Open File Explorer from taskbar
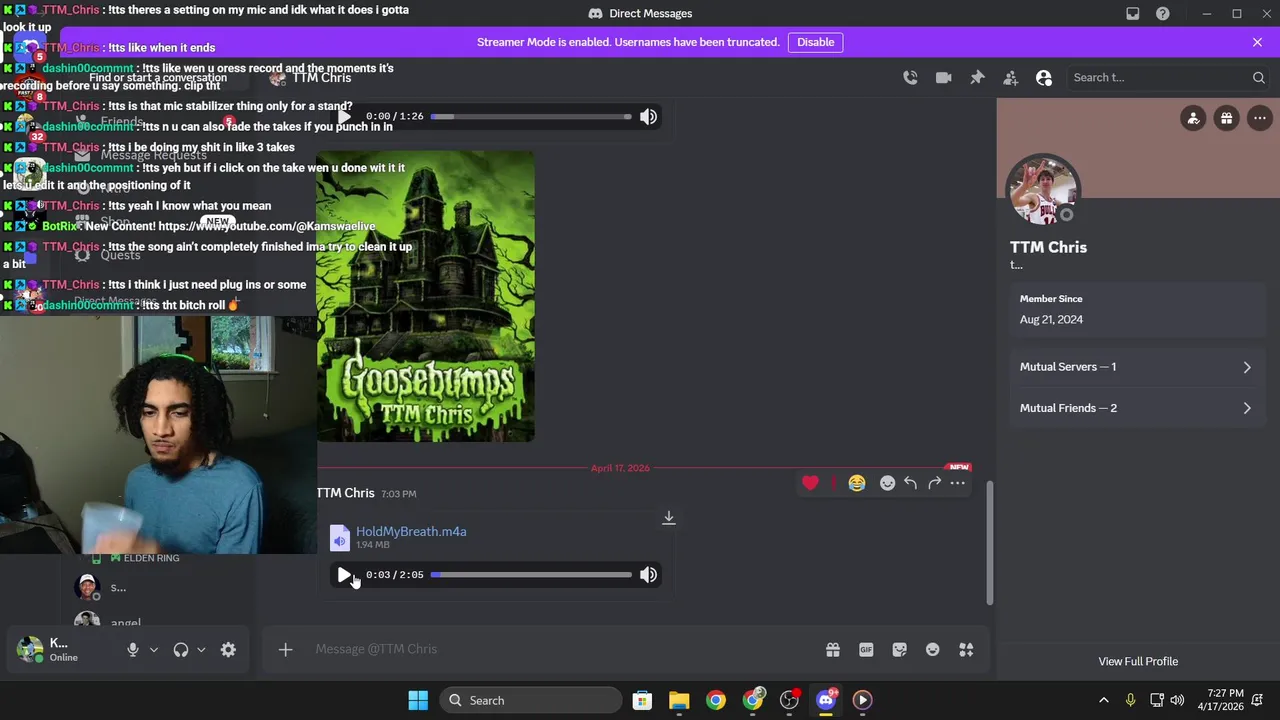This screenshot has width=1280, height=720. click(679, 700)
